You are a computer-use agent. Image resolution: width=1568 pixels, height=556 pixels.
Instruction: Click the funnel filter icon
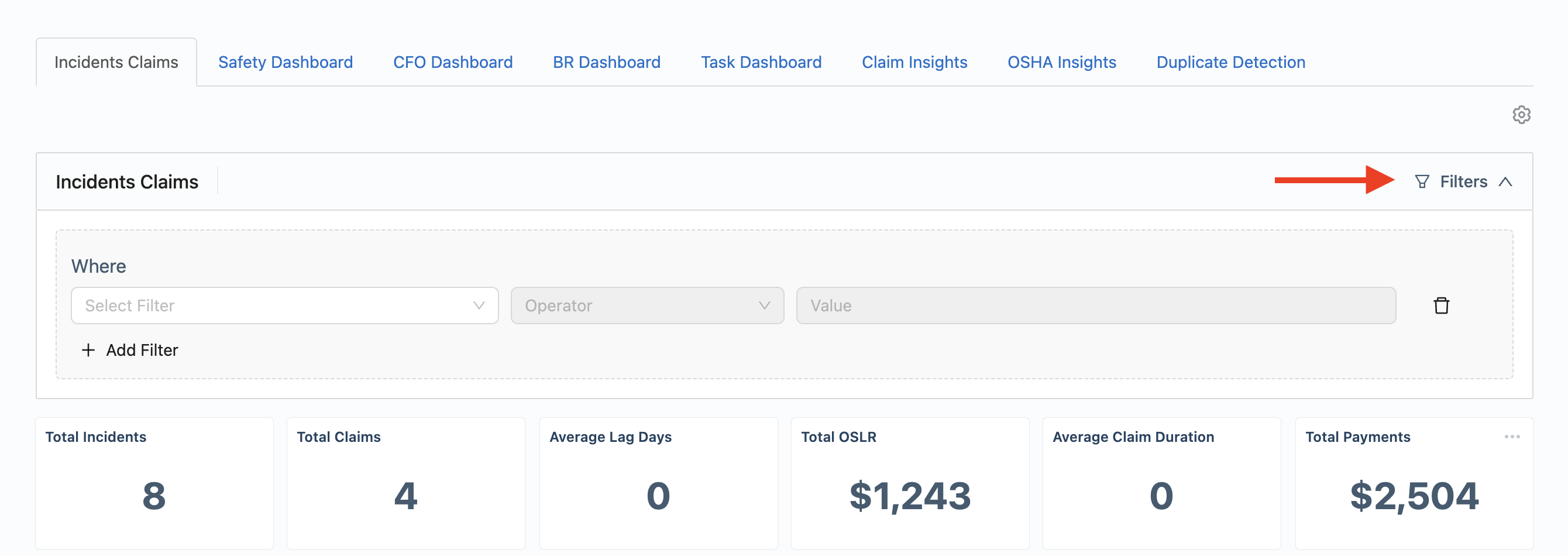tap(1422, 181)
